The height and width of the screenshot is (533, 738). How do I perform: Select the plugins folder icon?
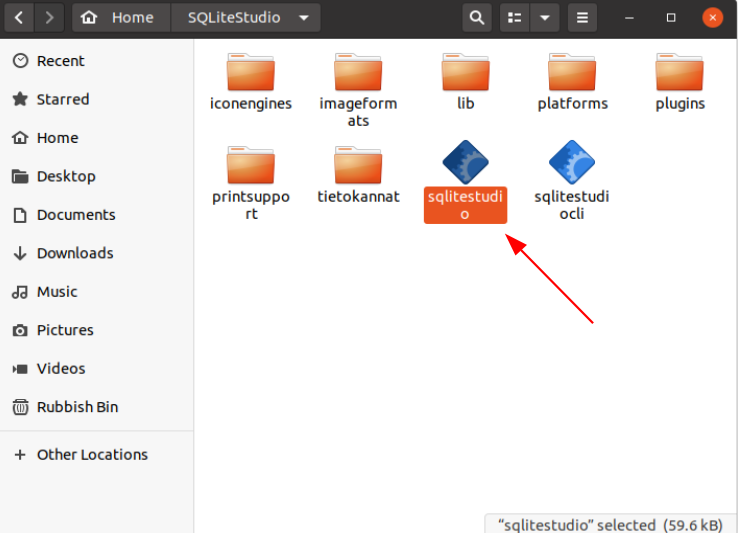[x=680, y=72]
